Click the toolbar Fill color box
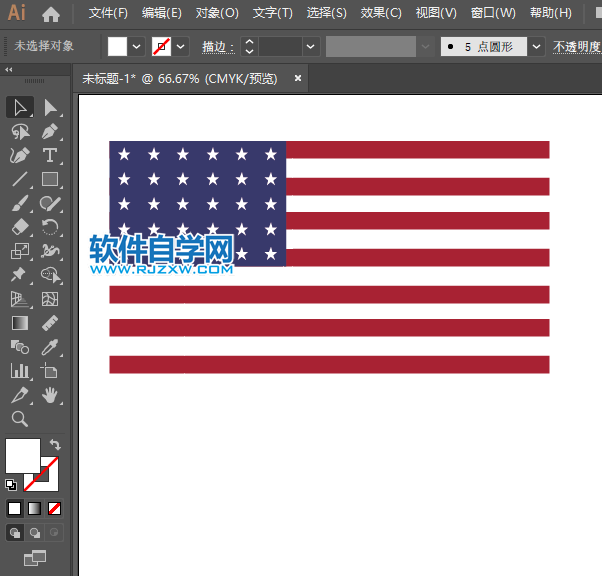This screenshot has height=576, width=602. 23,456
